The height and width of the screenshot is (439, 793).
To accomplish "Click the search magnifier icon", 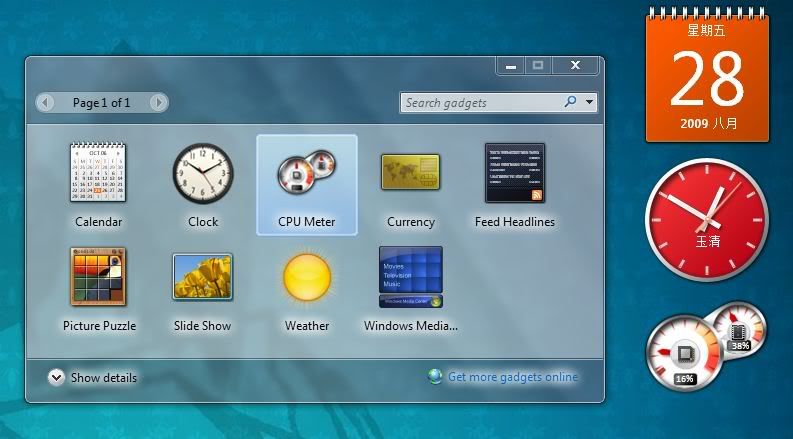I will coord(570,102).
